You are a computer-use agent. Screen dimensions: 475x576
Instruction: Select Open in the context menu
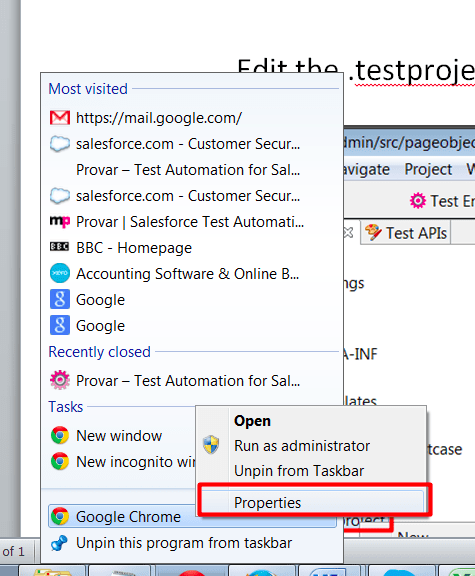(252, 421)
